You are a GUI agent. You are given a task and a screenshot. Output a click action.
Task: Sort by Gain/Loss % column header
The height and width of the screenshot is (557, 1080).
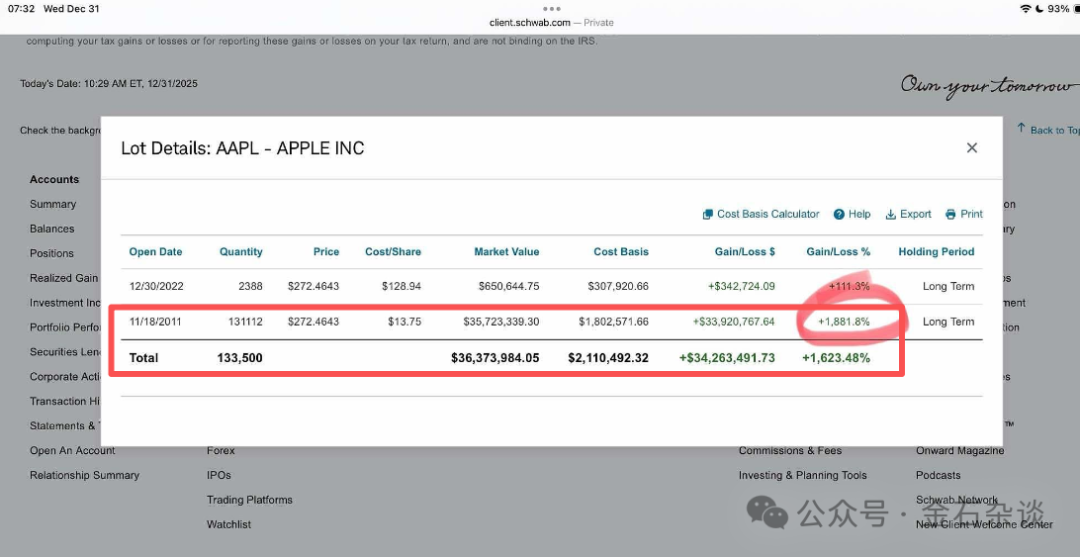point(838,252)
